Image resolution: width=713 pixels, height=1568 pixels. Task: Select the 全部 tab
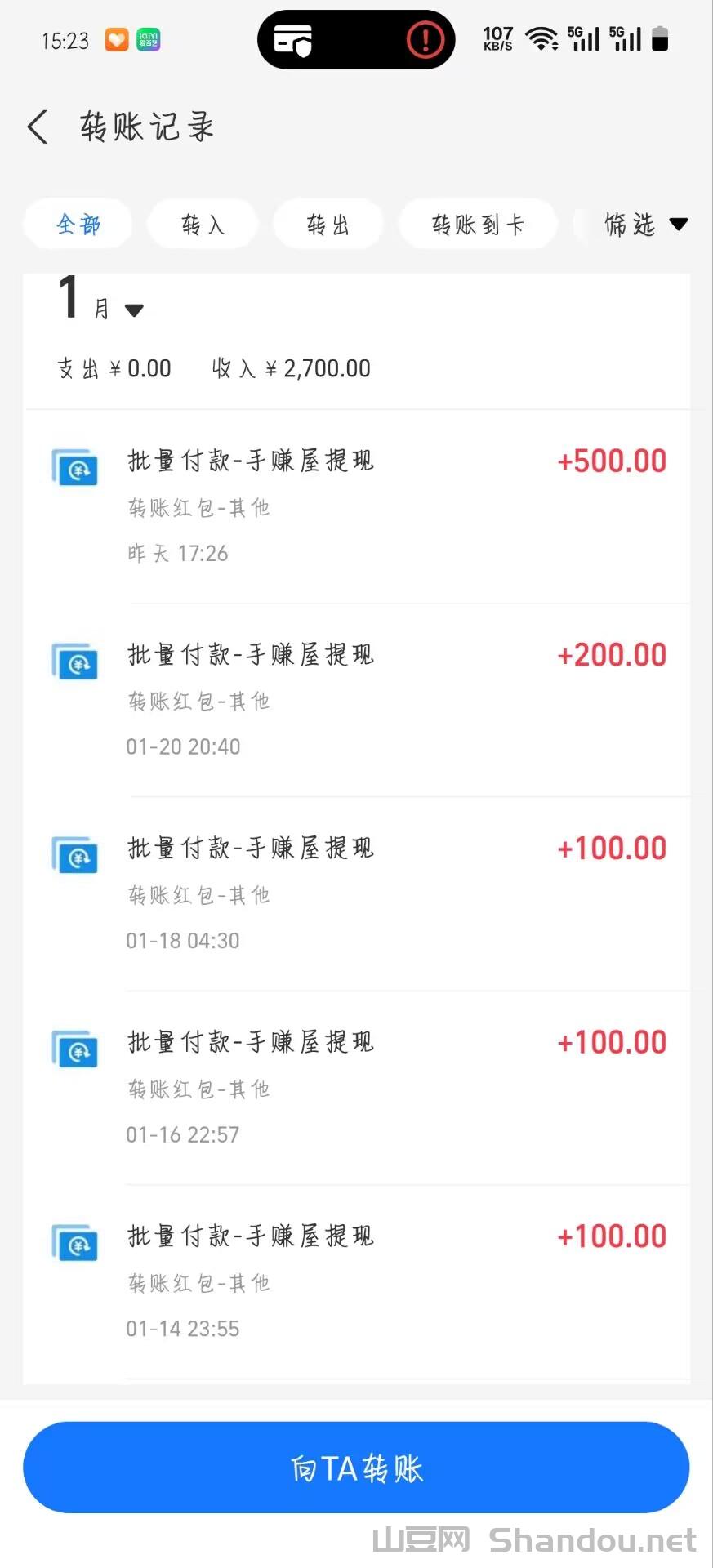tap(78, 225)
